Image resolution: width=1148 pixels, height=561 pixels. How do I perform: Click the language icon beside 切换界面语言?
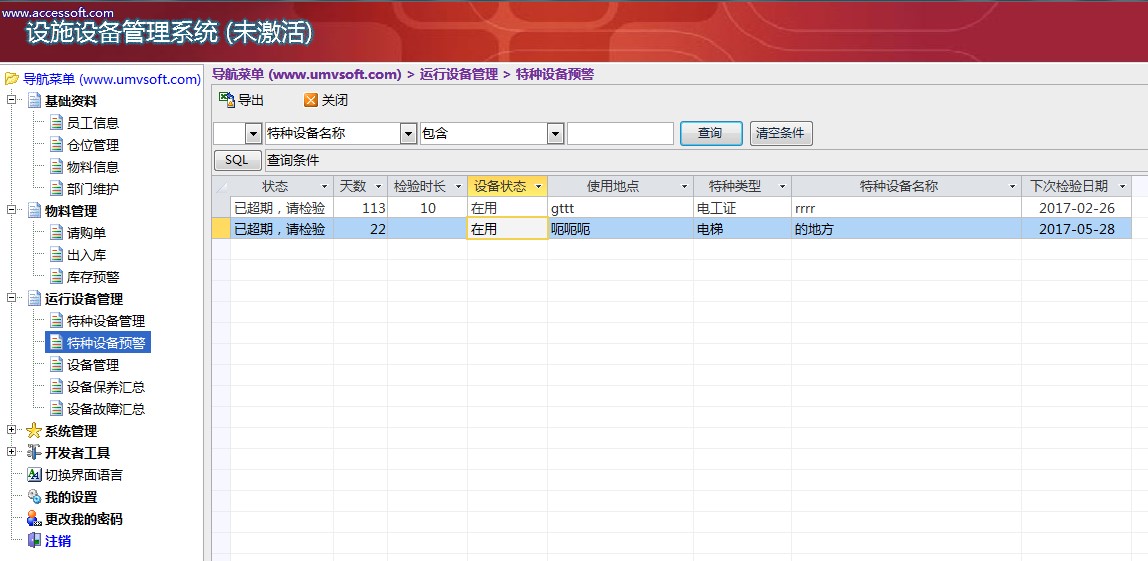tap(34, 475)
